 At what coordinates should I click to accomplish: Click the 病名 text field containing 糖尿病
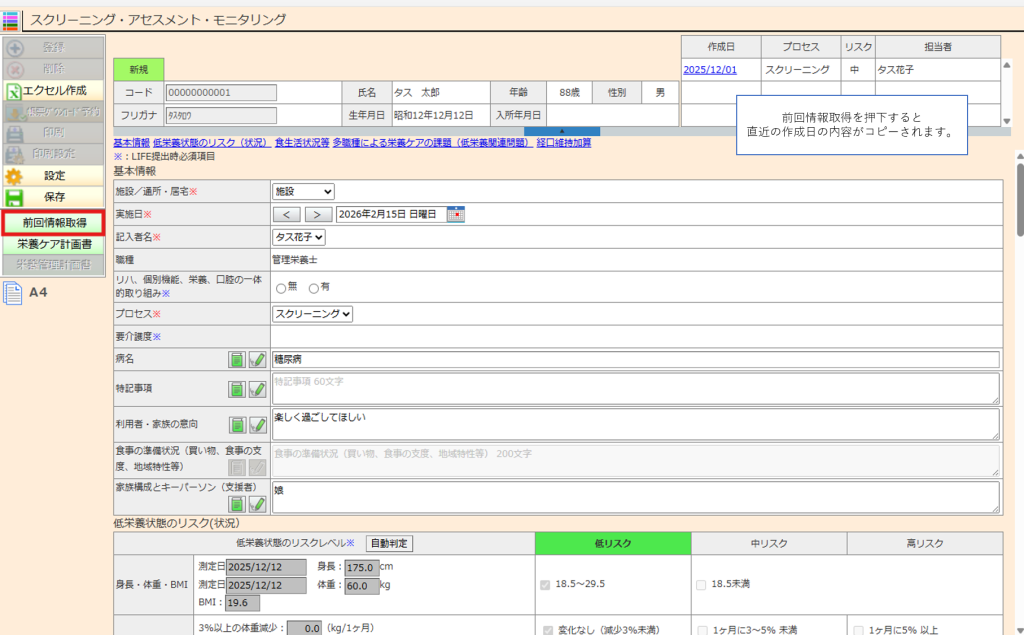(x=635, y=360)
